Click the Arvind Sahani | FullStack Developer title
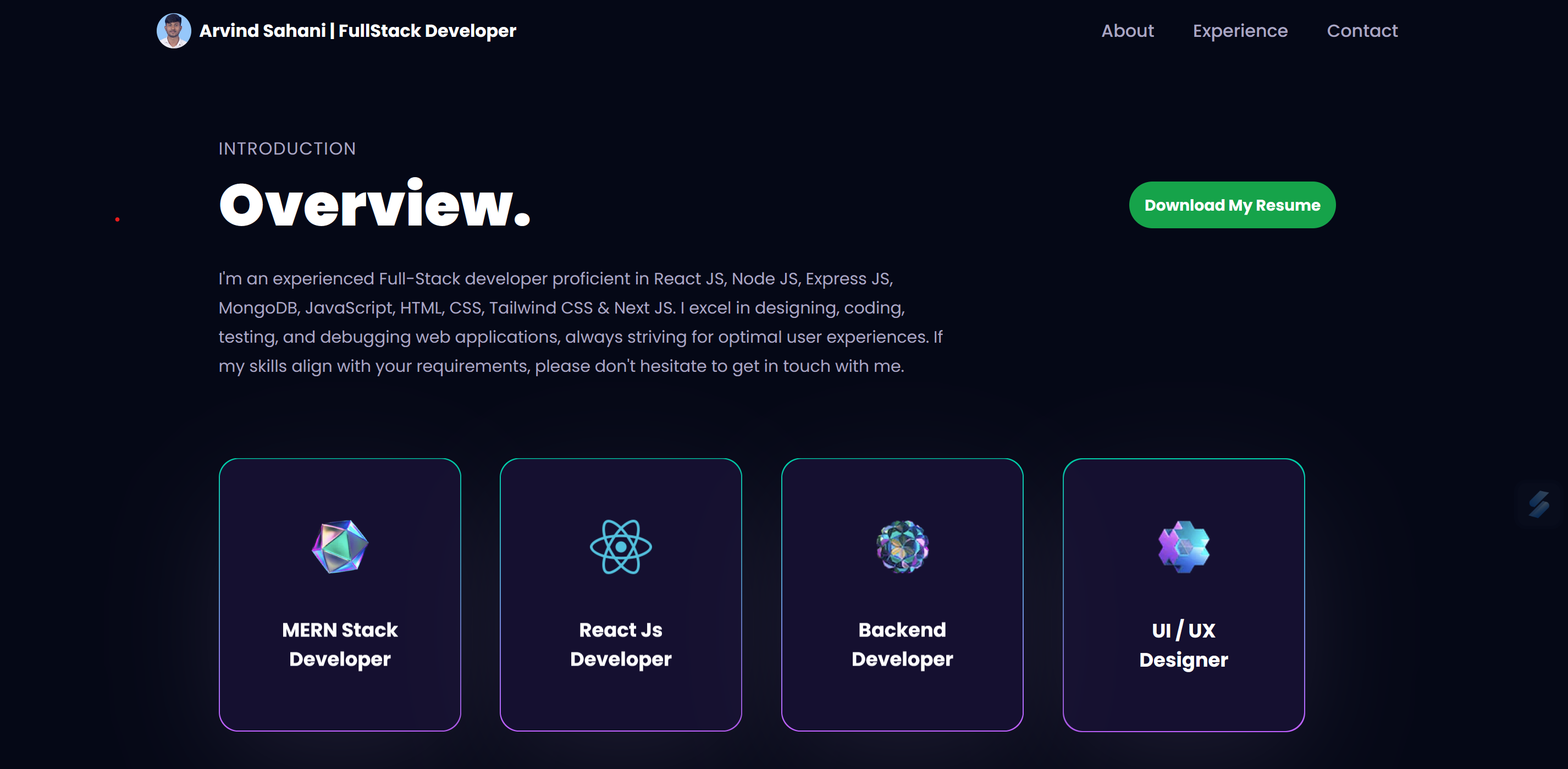 pos(357,30)
